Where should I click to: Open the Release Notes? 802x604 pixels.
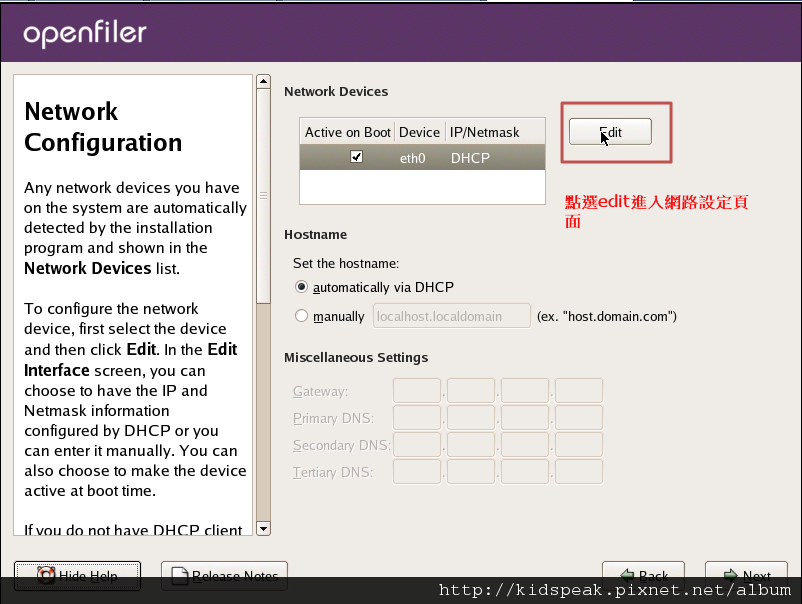[x=224, y=576]
